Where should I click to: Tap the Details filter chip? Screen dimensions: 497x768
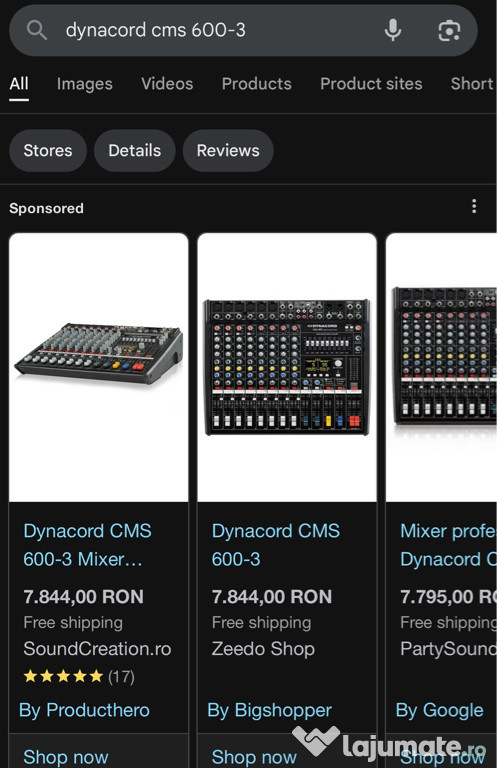pos(135,150)
